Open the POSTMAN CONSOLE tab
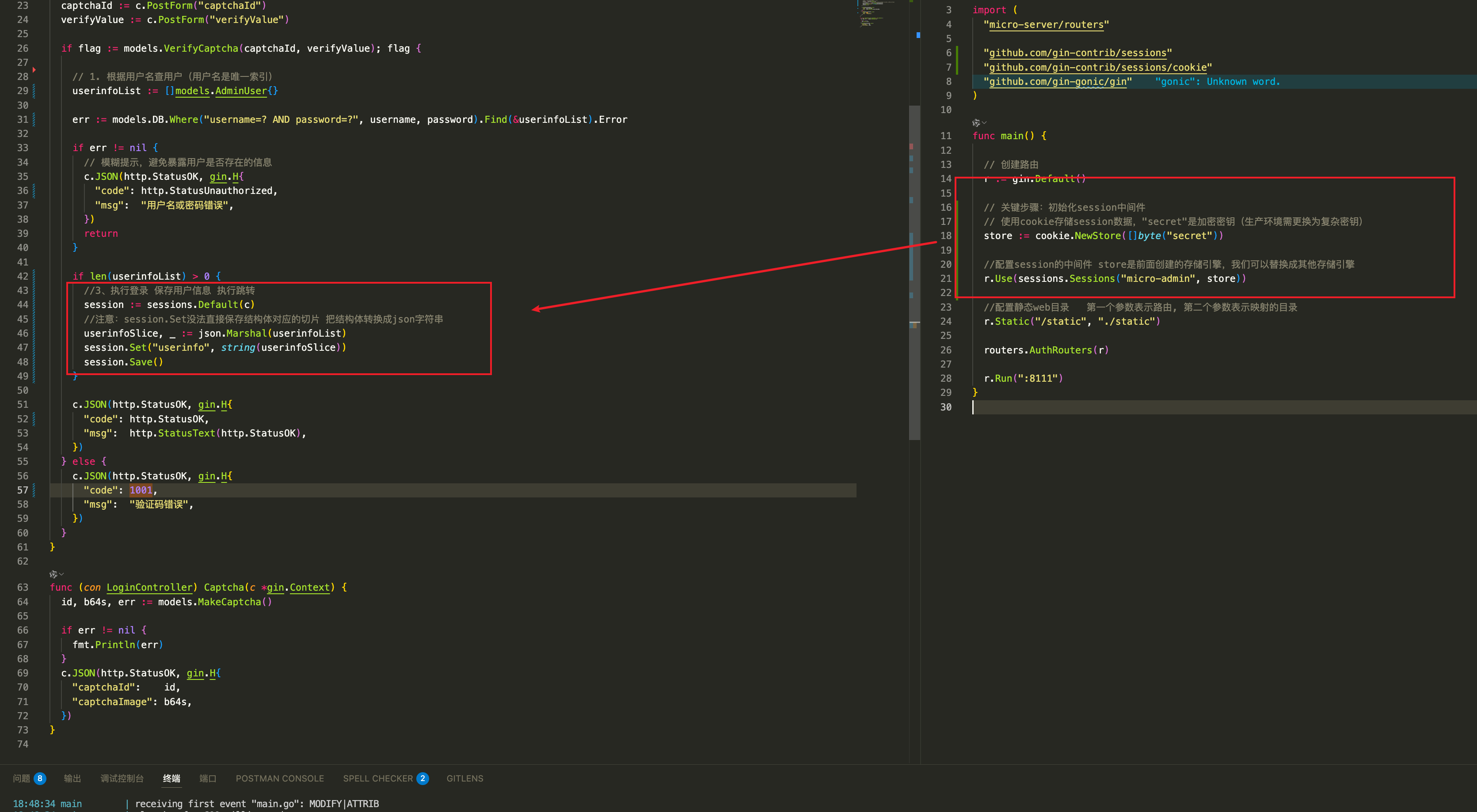Viewport: 1477px width, 812px height. click(280, 778)
